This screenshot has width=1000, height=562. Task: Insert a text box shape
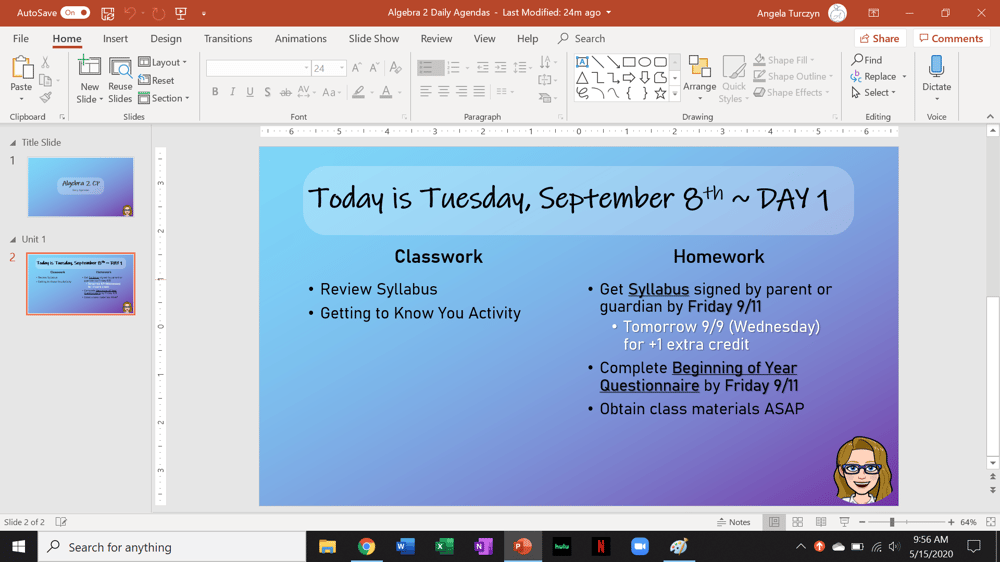tap(582, 62)
